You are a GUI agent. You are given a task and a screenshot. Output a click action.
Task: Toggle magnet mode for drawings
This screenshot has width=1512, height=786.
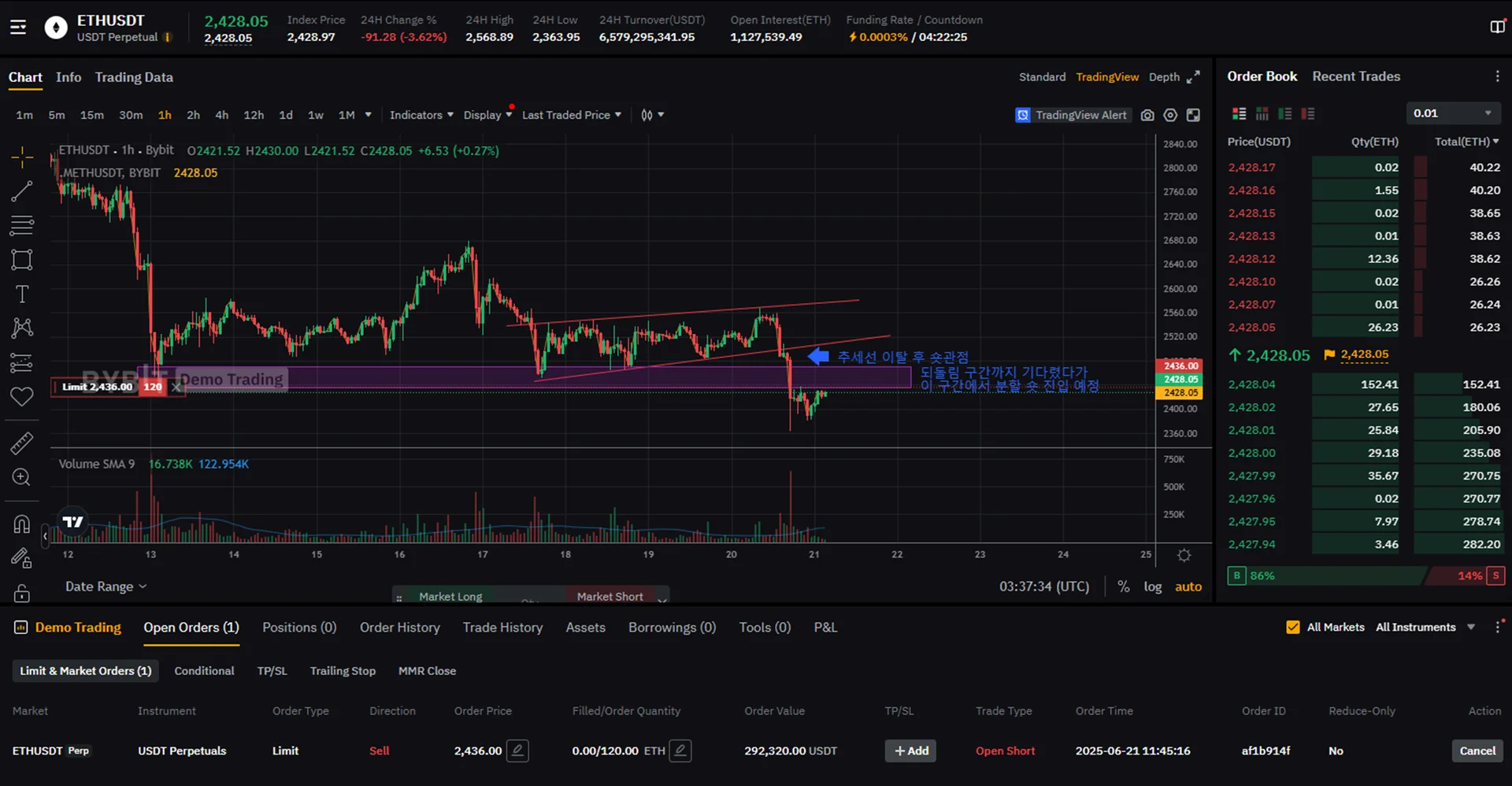point(22,524)
